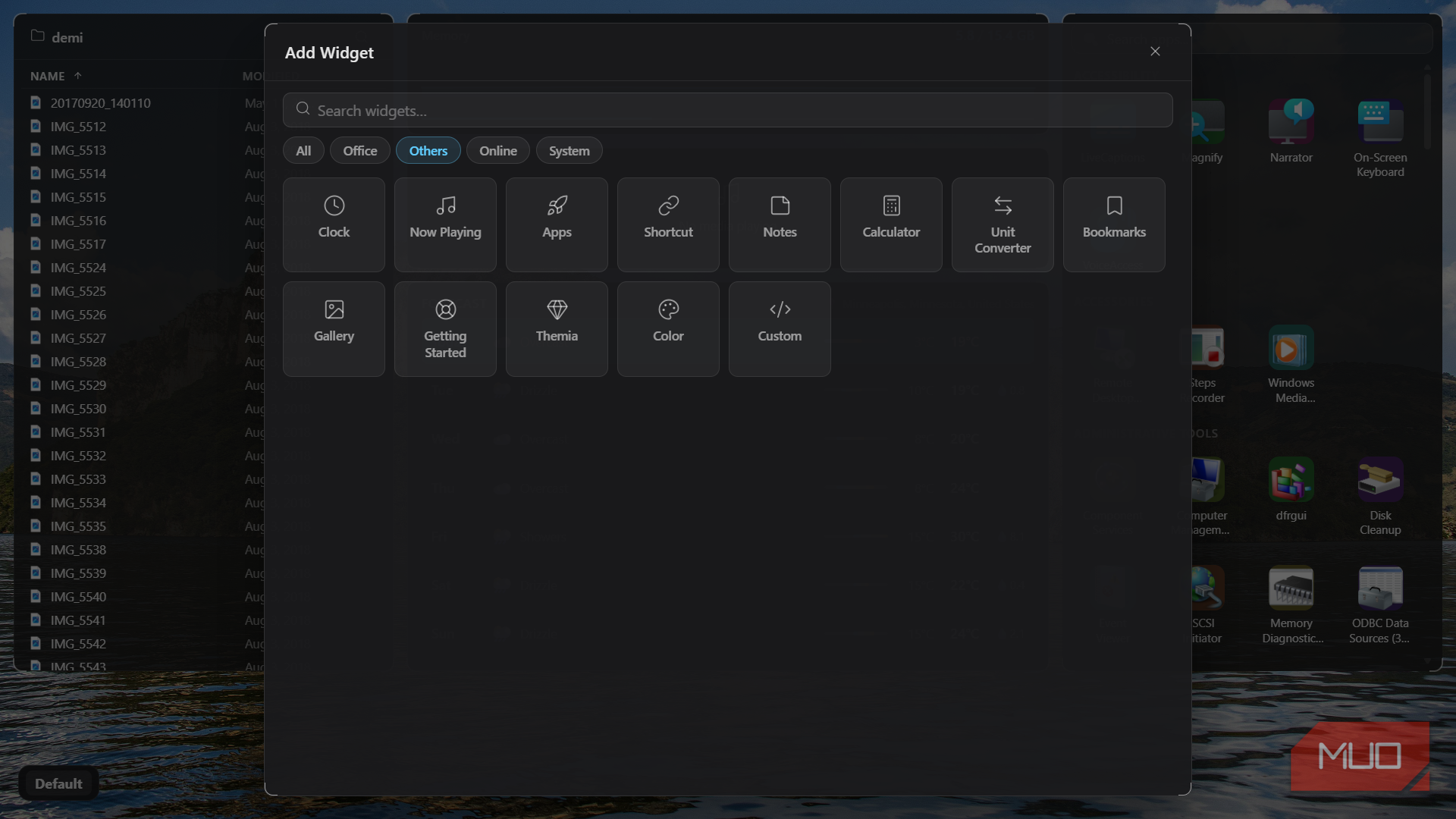
Task: Choose the Shortcut widget
Action: click(x=668, y=224)
